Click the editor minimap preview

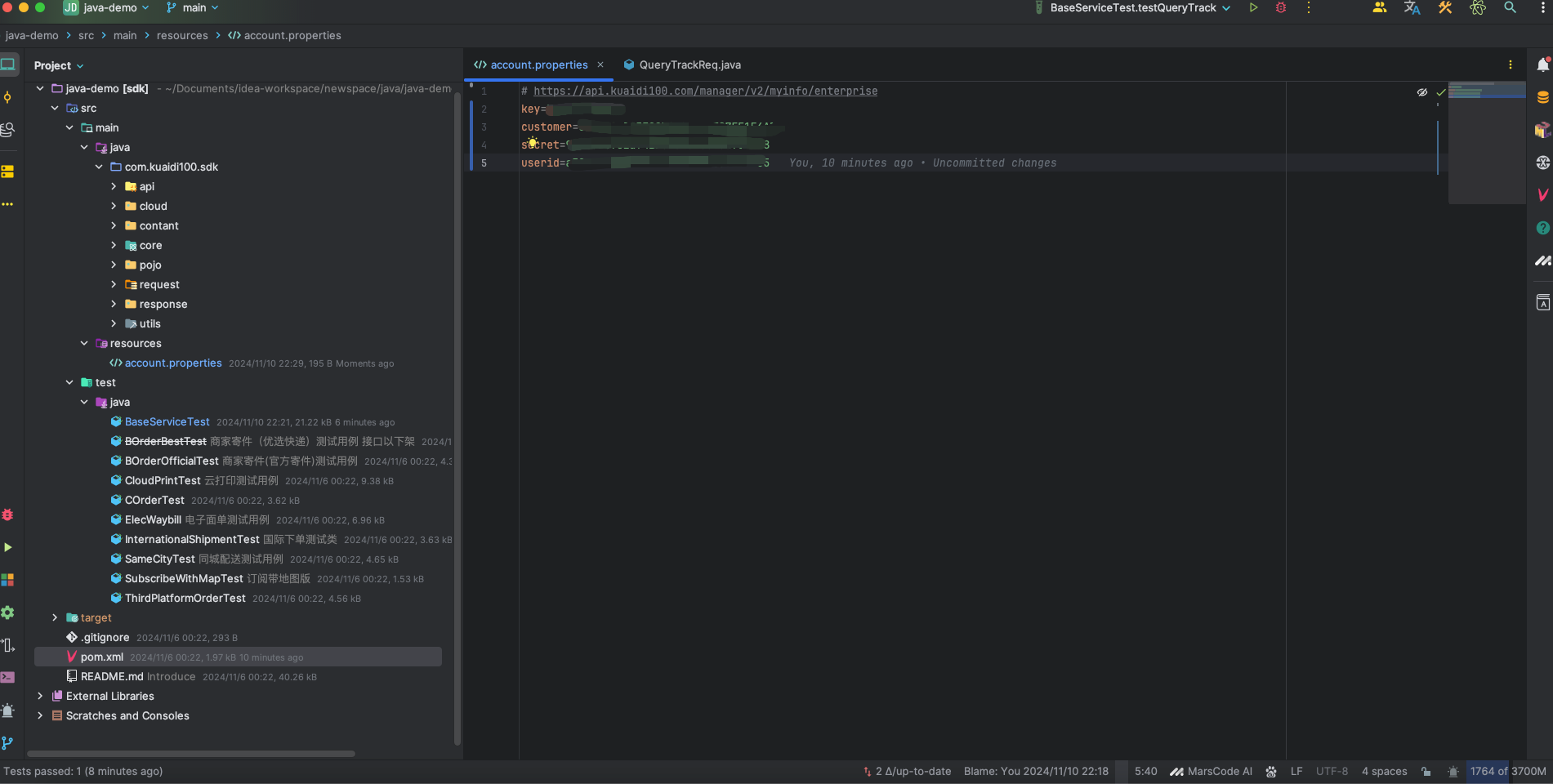1486,142
